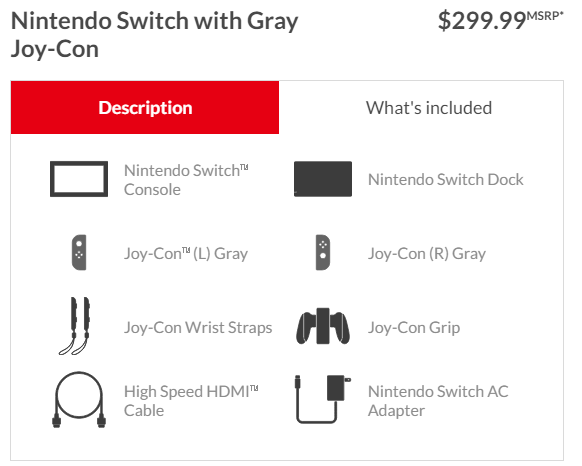Click the Nintendo Switch with Gray Joy-Con title
Screen dimensions: 582x466
click(154, 35)
